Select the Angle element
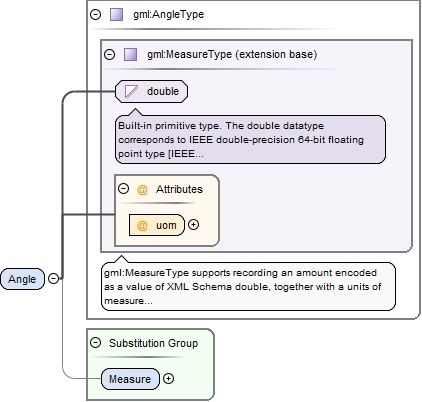 pyautogui.click(x=22, y=279)
